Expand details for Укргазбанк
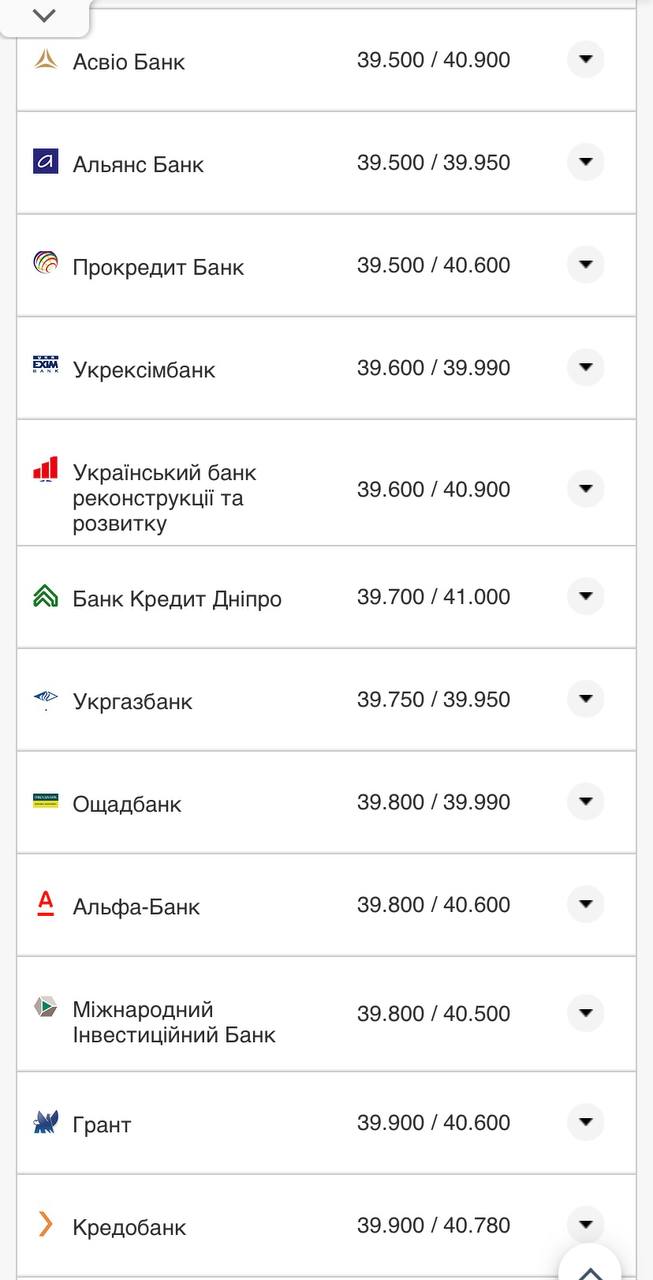 click(585, 700)
